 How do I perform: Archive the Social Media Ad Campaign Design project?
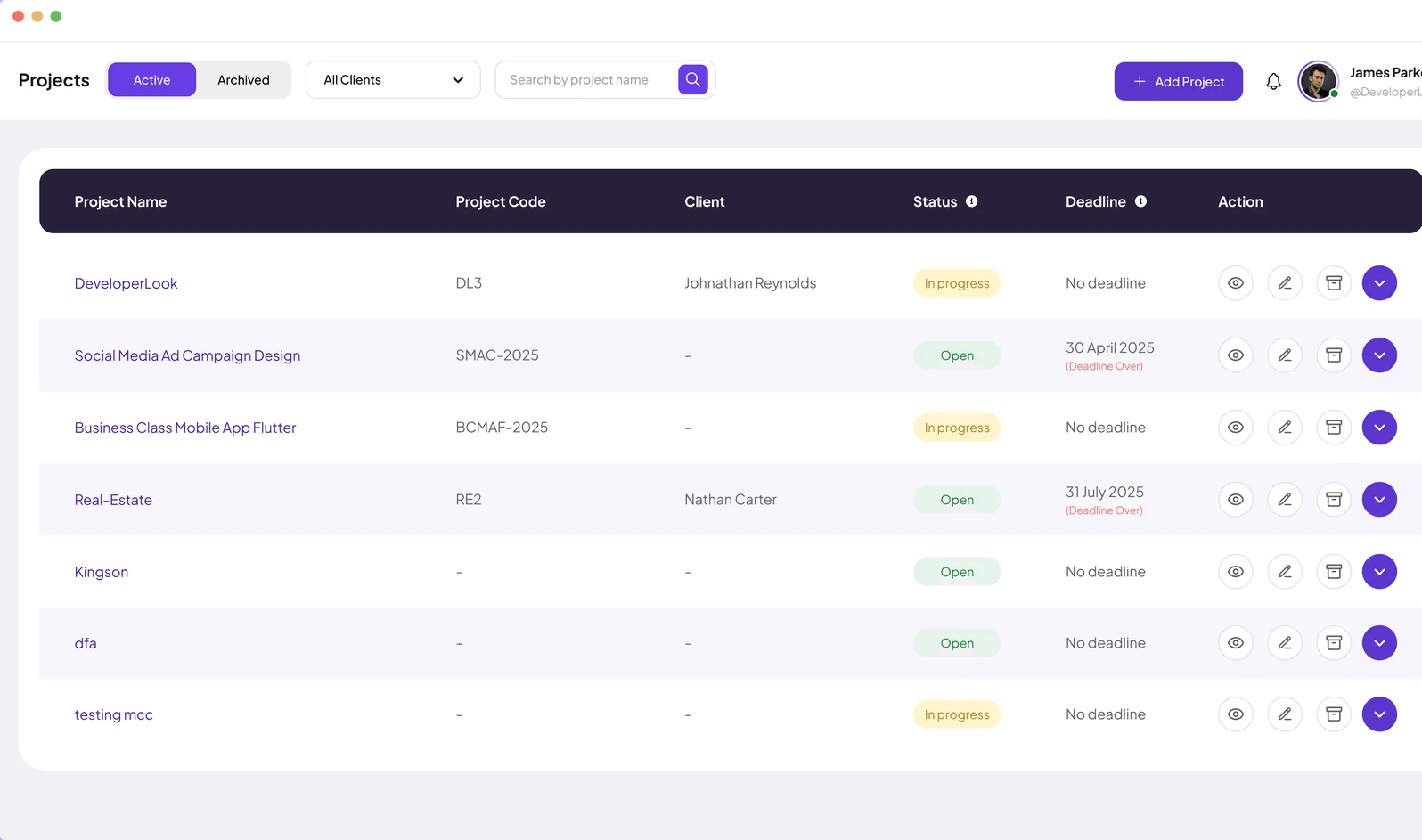pyautogui.click(x=1334, y=355)
